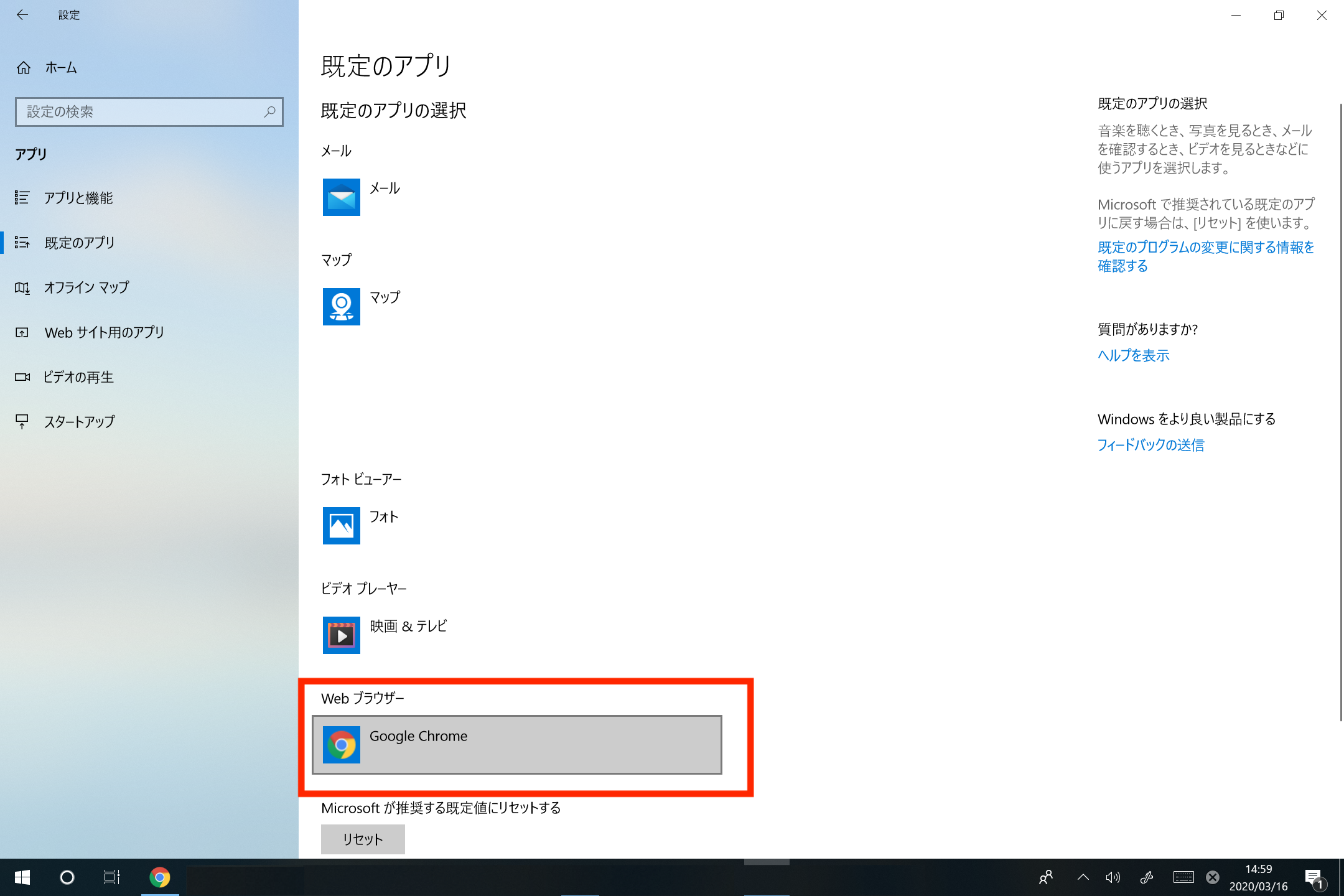1344x896 pixels.
Task: Open Offline maps settings
Action: (x=86, y=287)
